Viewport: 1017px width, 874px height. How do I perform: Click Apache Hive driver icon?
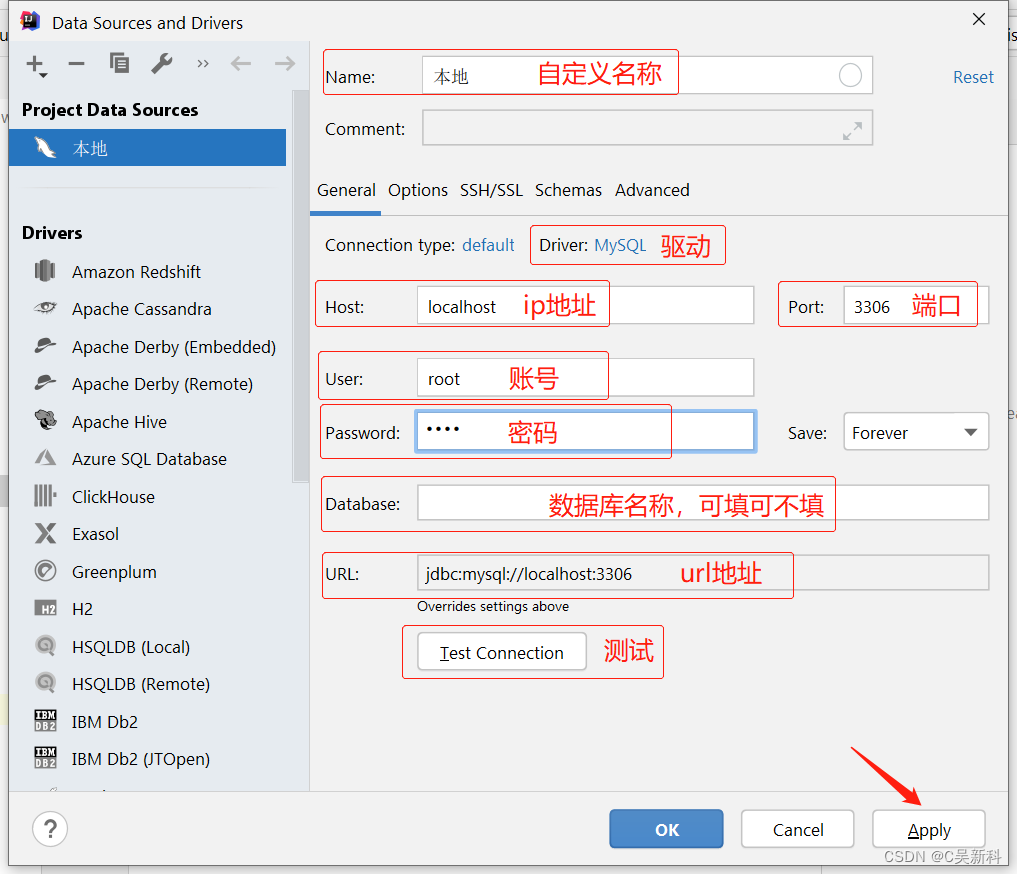(x=45, y=420)
